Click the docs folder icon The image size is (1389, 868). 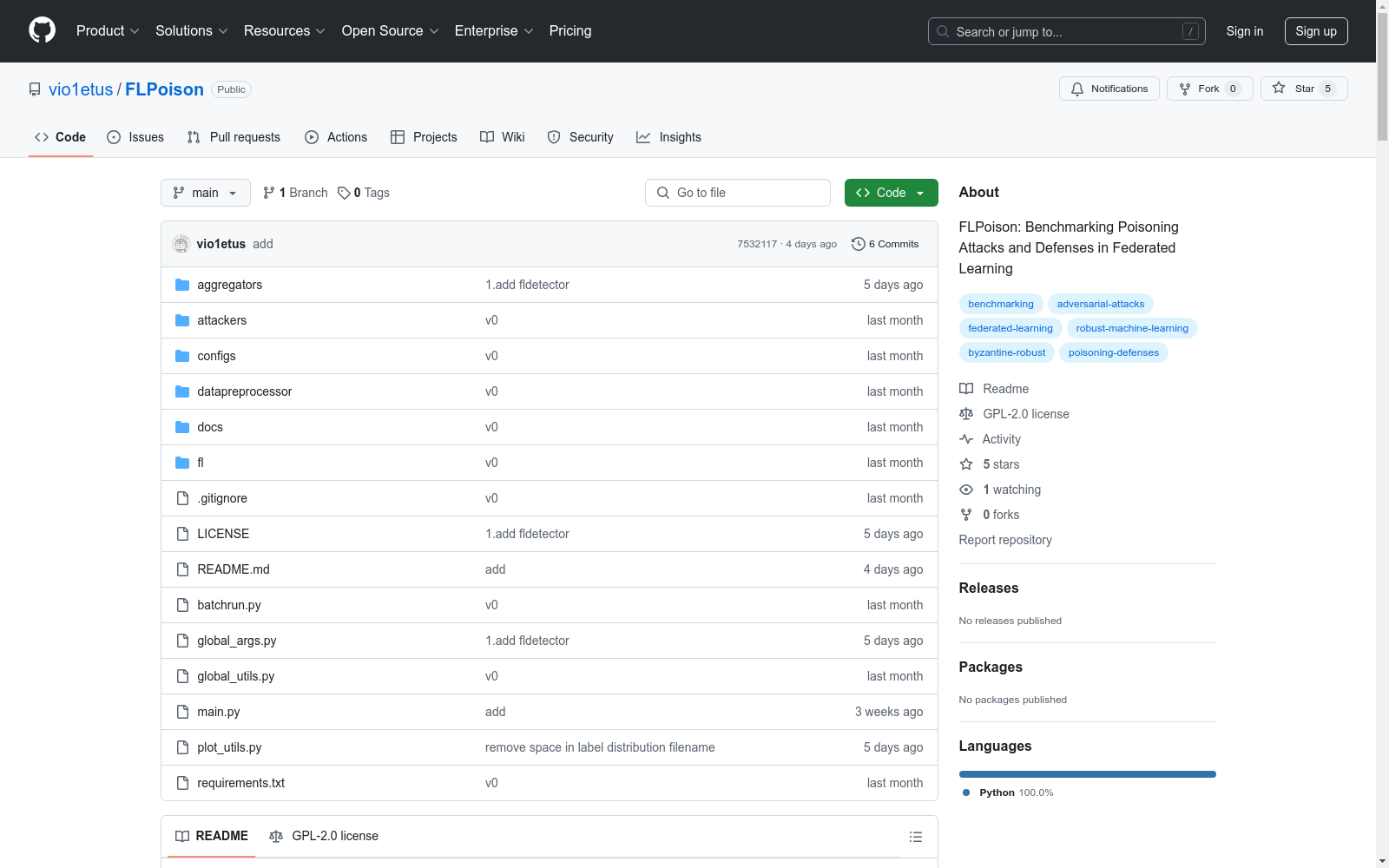point(182,427)
